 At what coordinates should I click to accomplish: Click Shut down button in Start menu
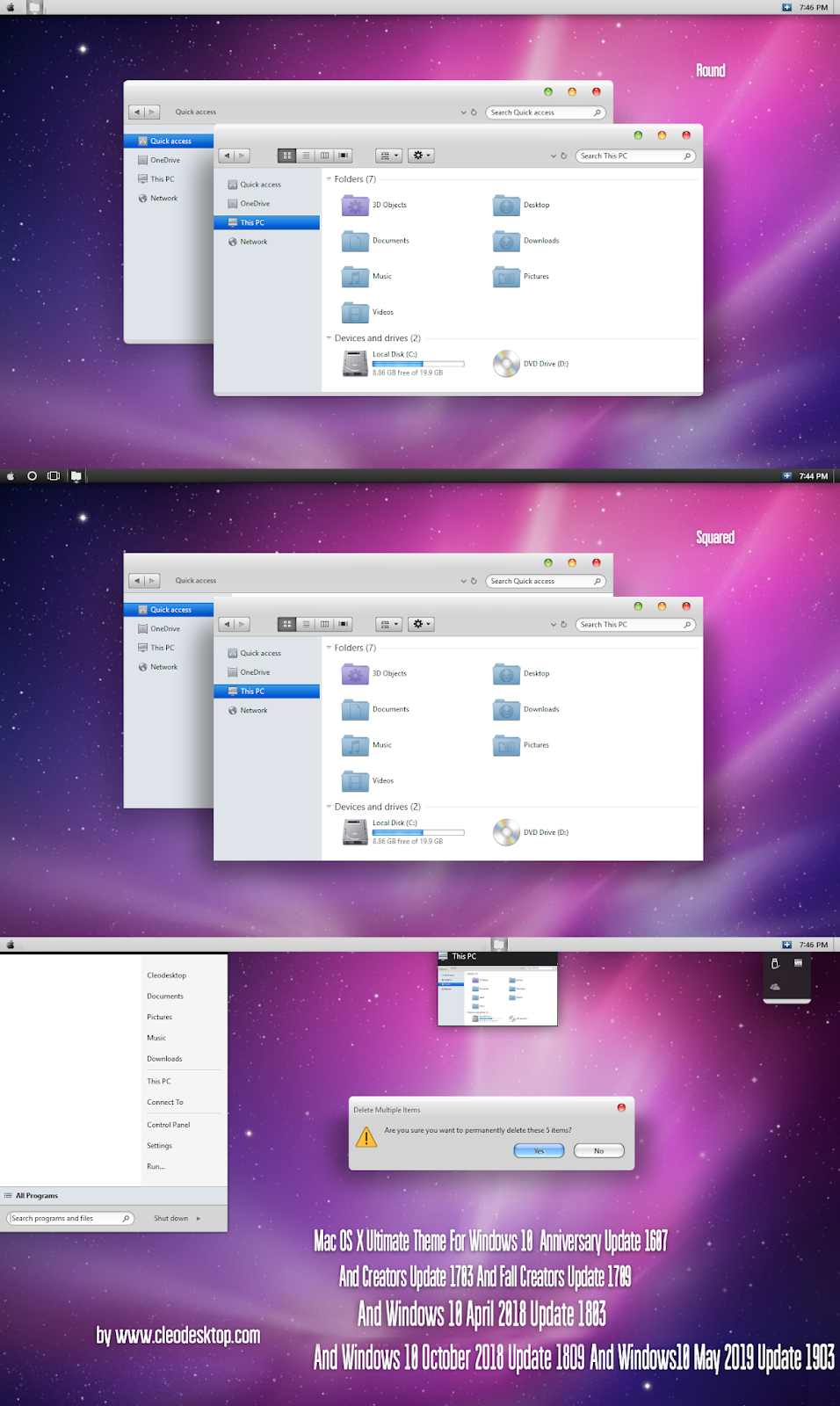coord(171,1219)
